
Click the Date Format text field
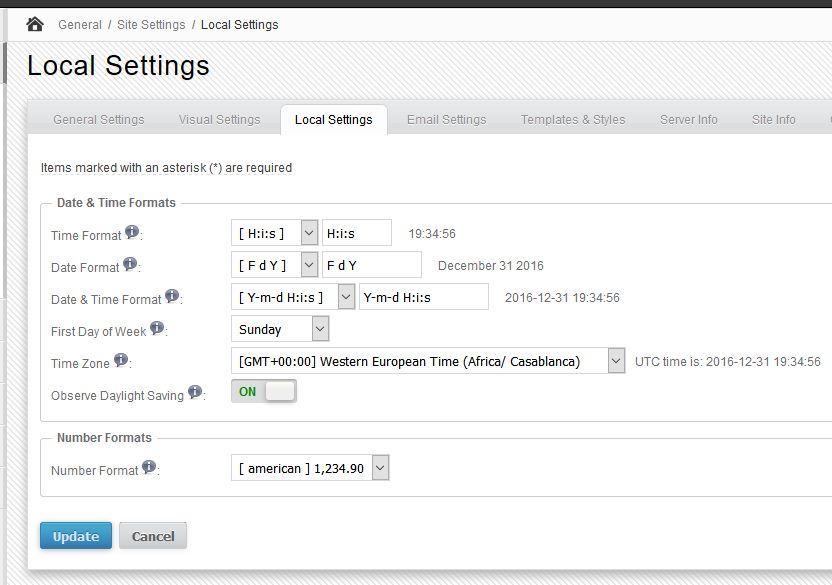point(372,266)
